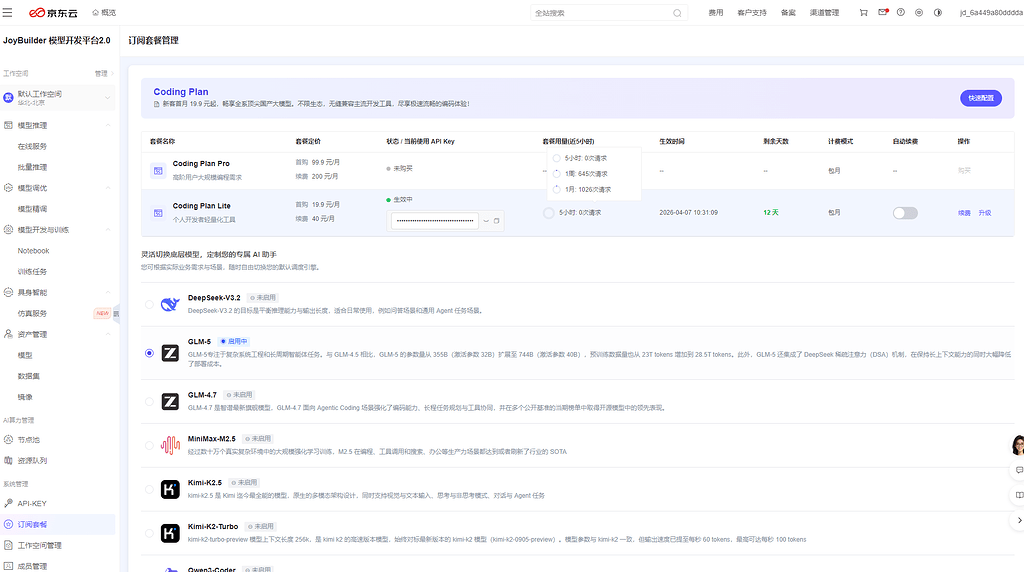
Task: Open the 渠道管理 menu
Action: pyautogui.click(x=824, y=12)
